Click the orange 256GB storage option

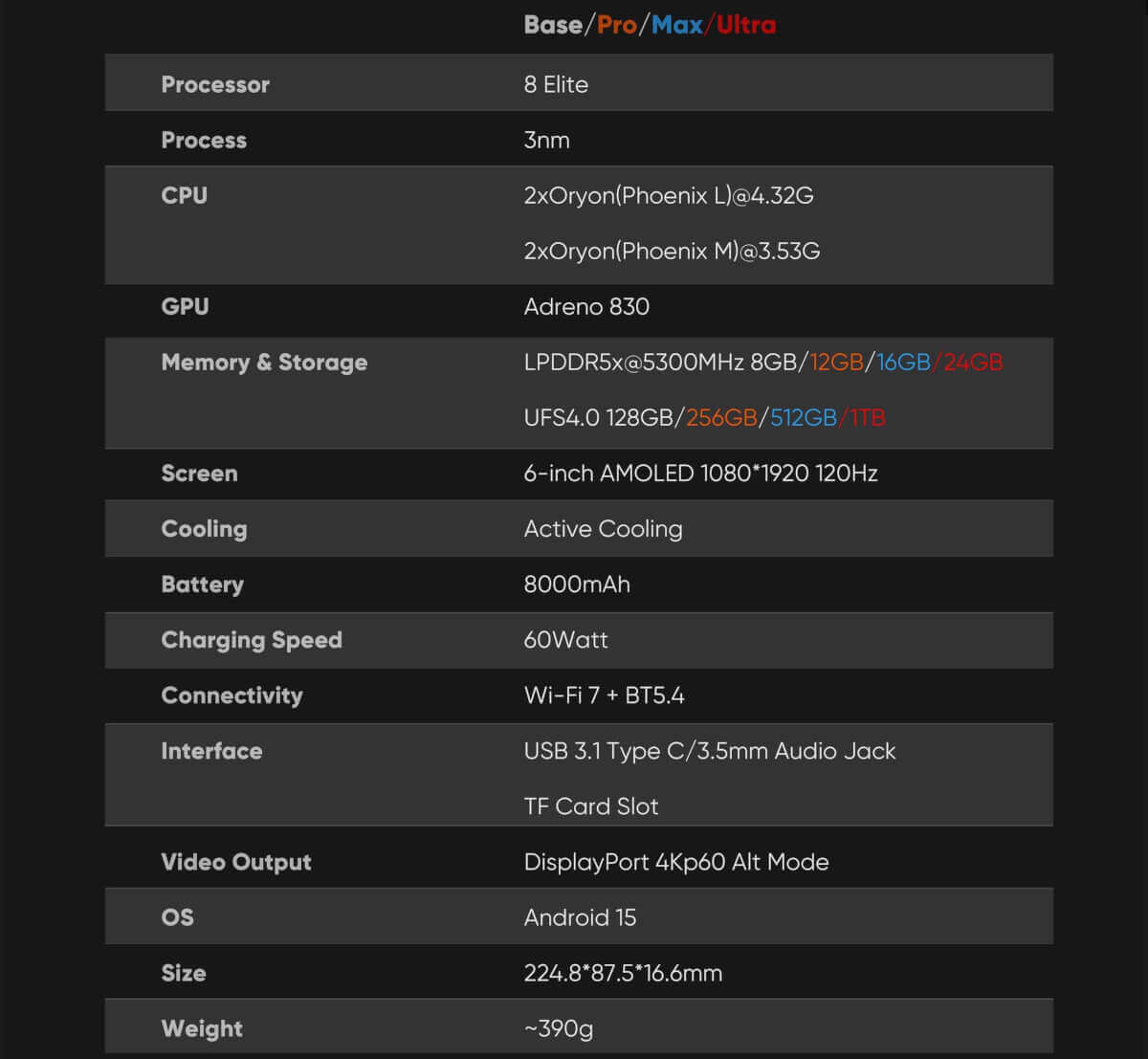click(x=721, y=417)
